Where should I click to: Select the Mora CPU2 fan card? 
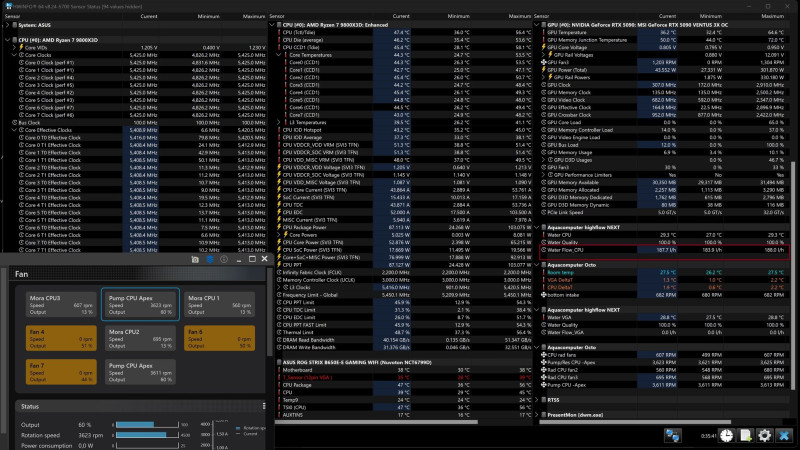pos(140,338)
